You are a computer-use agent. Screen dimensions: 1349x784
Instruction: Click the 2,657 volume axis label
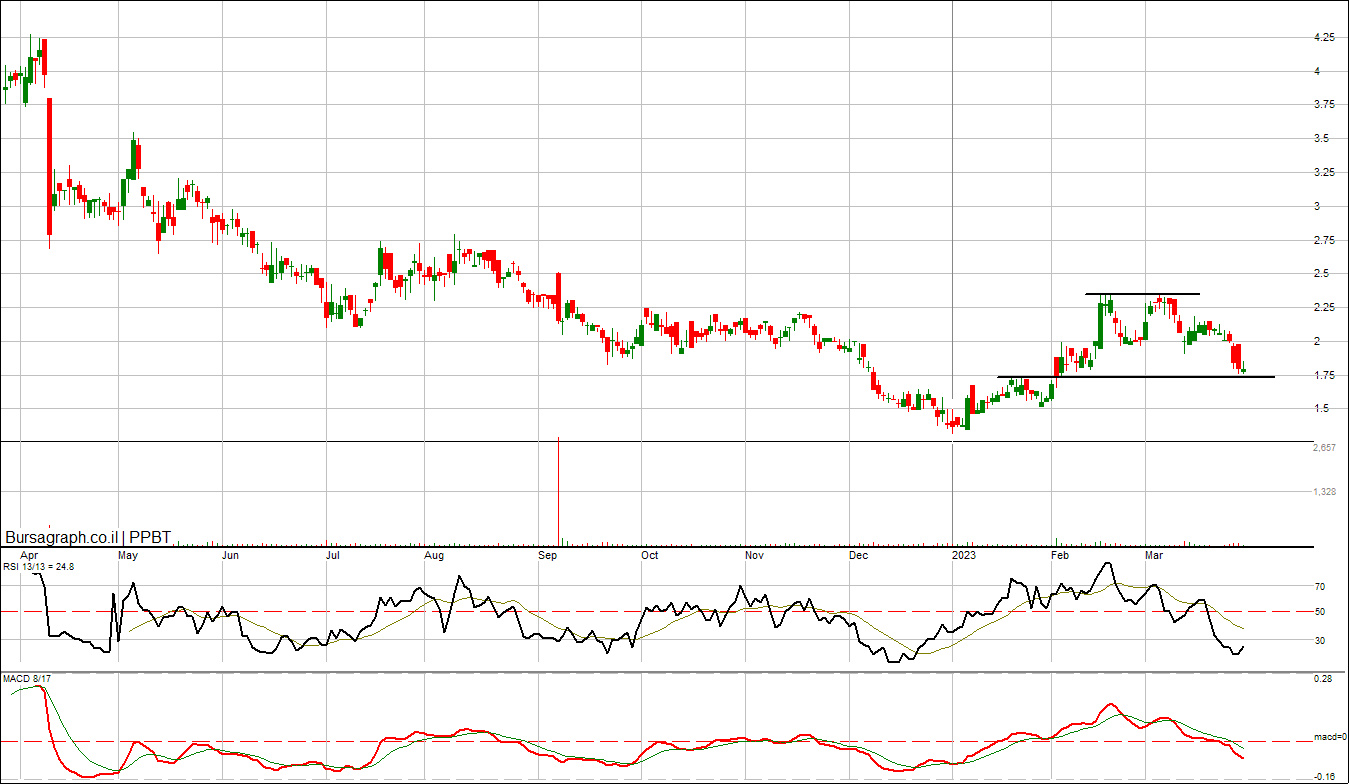(x=1324, y=448)
